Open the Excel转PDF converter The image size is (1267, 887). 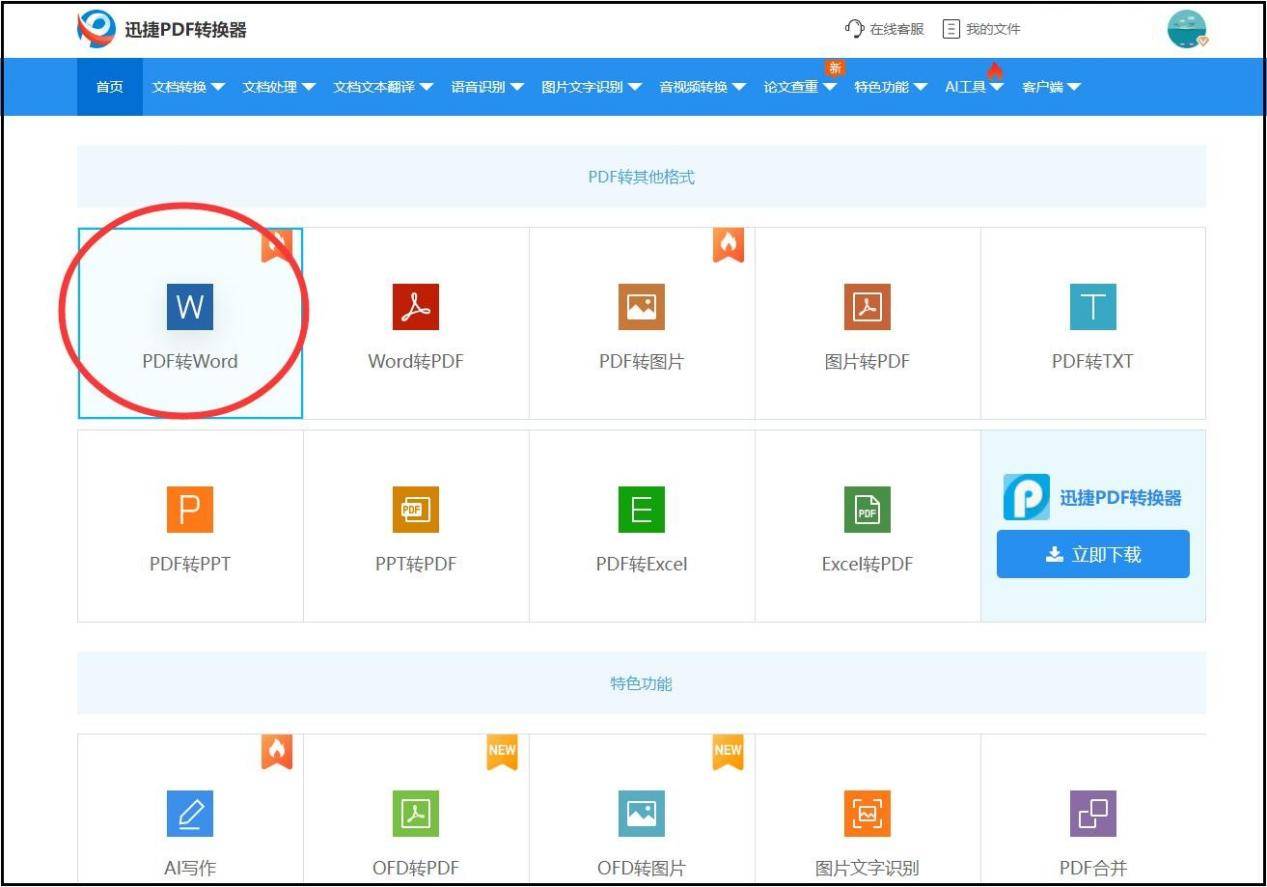pos(867,524)
